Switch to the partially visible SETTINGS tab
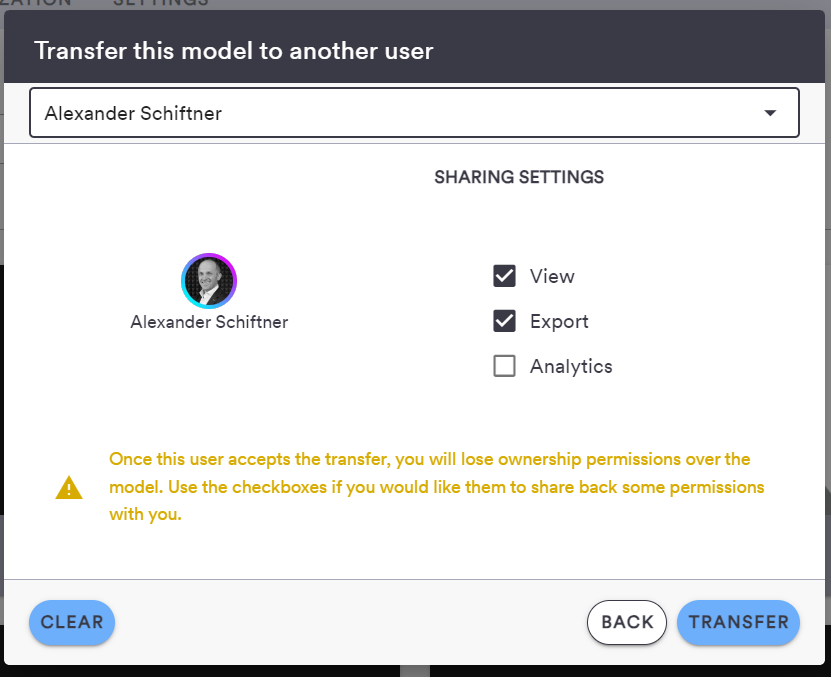Viewport: 831px width, 677px height. (160, 3)
